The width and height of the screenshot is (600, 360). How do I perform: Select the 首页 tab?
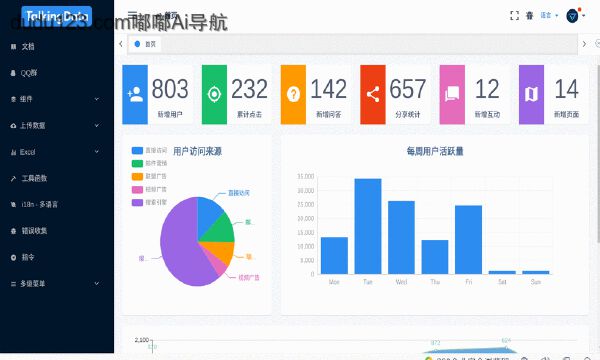pyautogui.click(x=145, y=44)
